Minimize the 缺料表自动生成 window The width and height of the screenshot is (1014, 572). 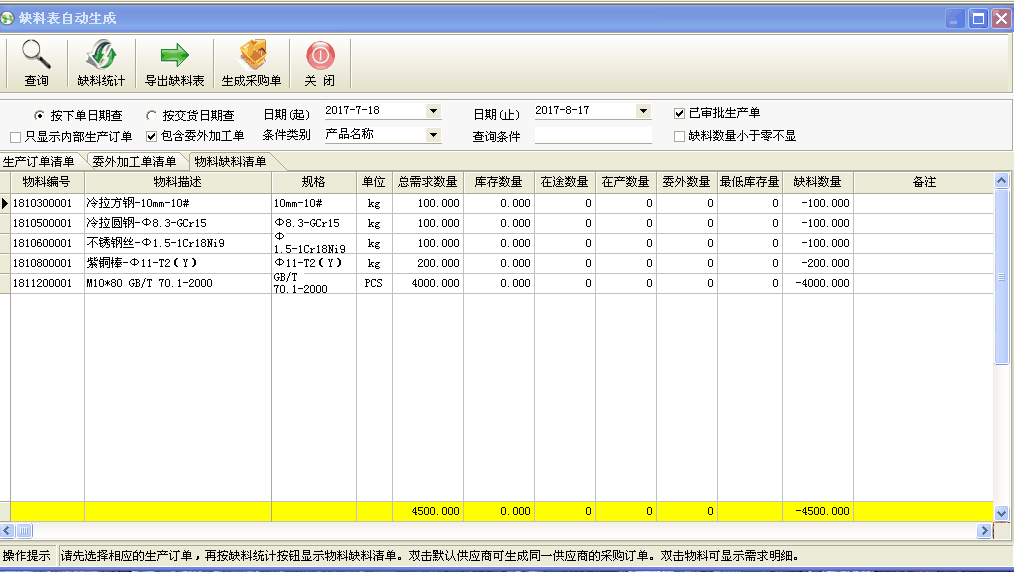956,18
